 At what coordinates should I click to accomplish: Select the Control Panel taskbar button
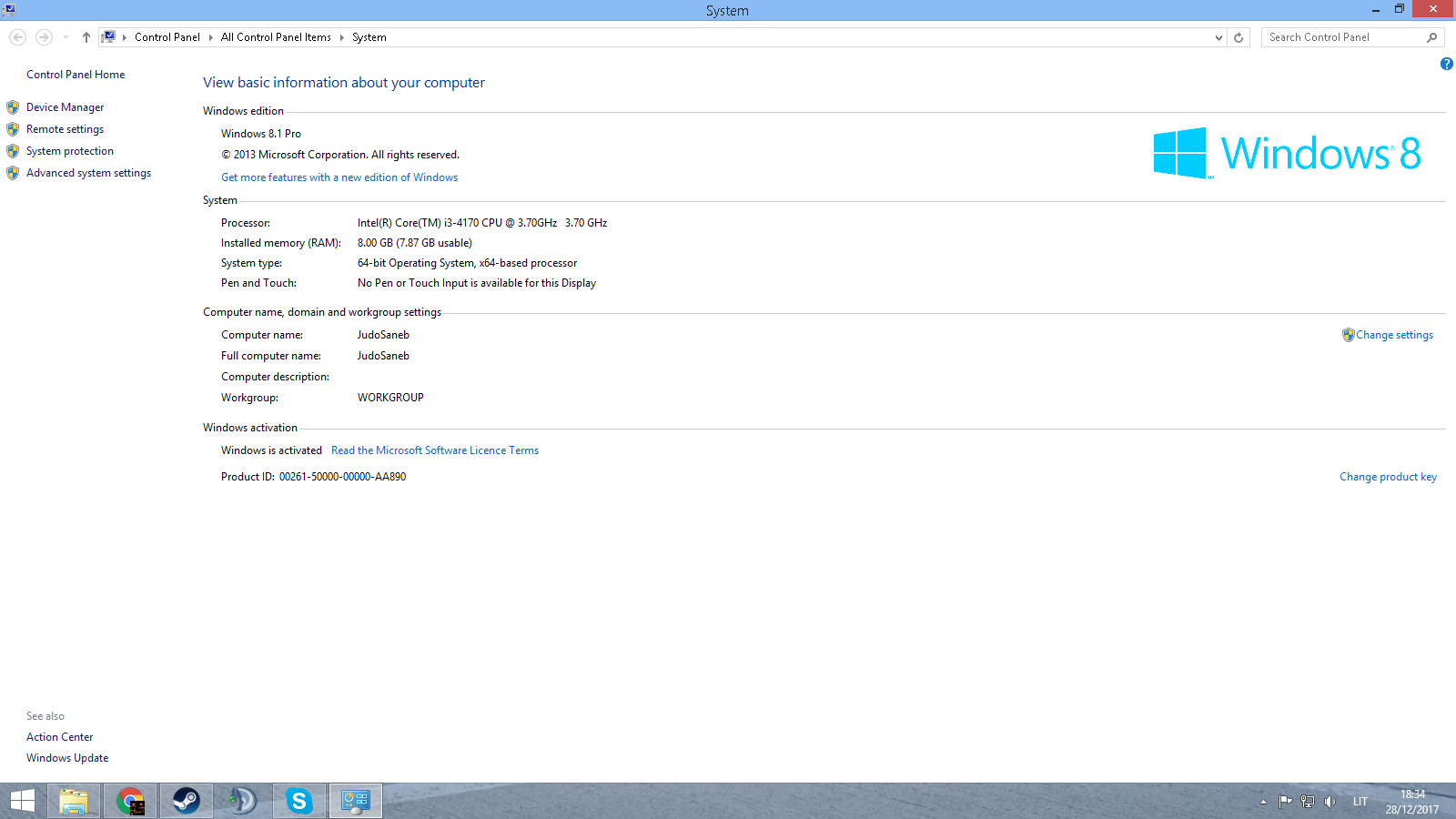355,801
